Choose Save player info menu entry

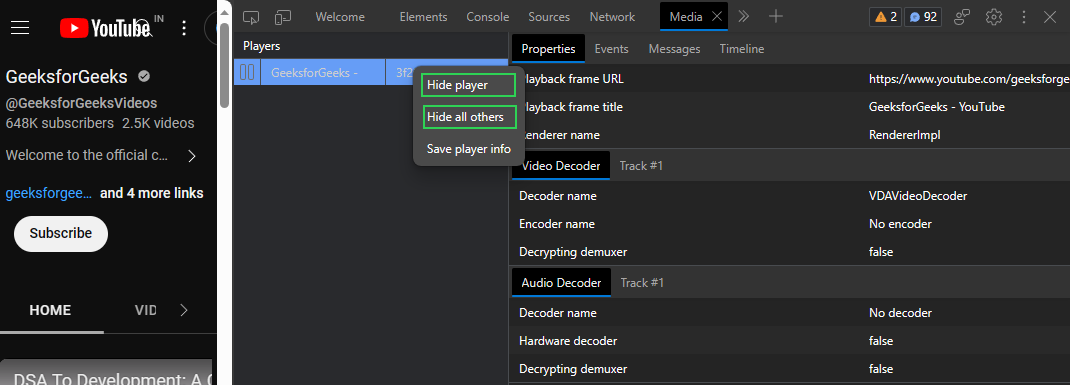point(469,149)
